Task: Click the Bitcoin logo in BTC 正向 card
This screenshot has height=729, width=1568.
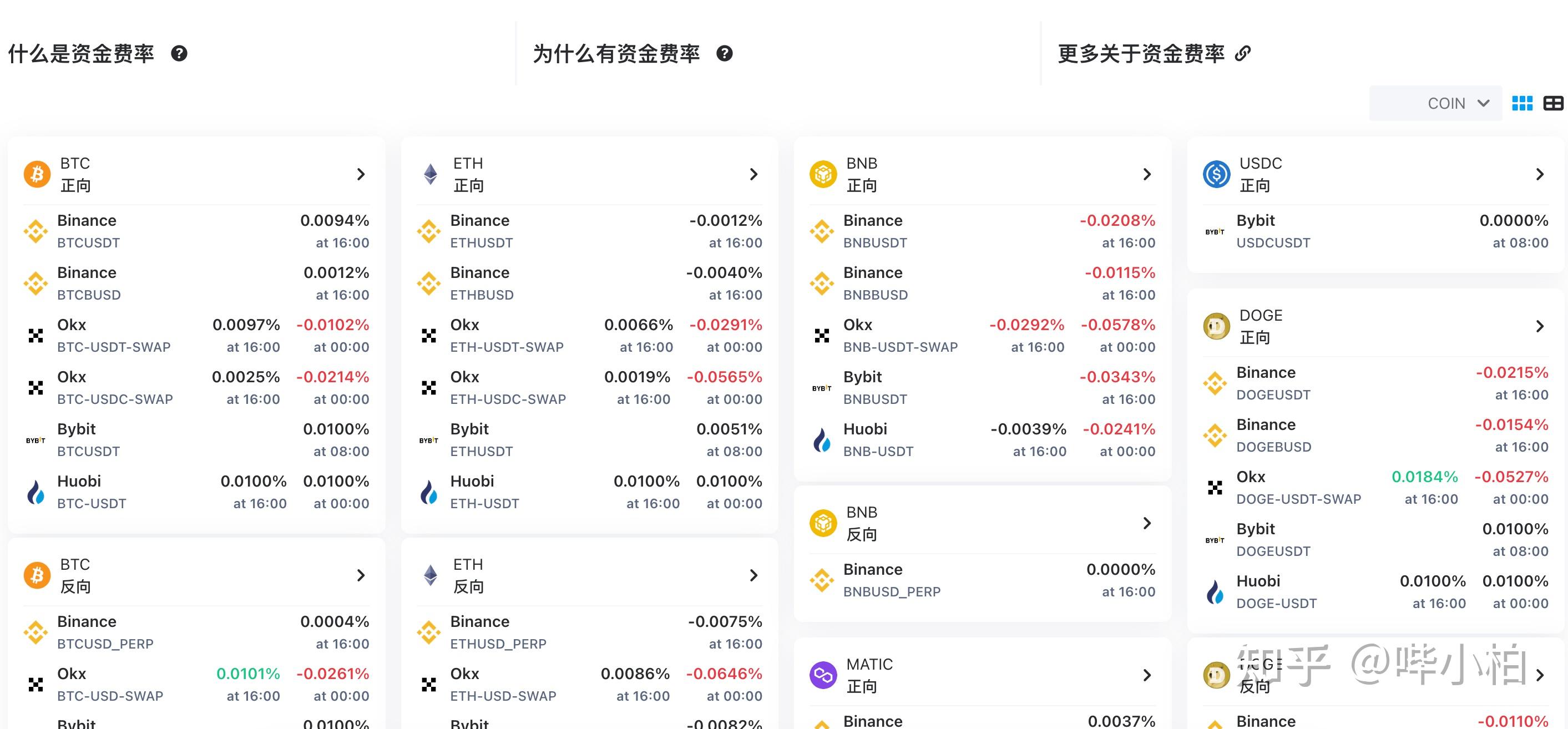Action: [x=37, y=174]
